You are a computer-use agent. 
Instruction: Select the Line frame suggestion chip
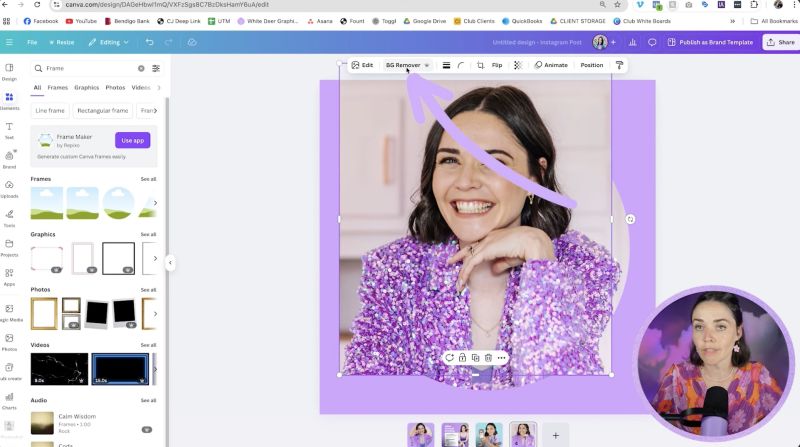coord(50,111)
